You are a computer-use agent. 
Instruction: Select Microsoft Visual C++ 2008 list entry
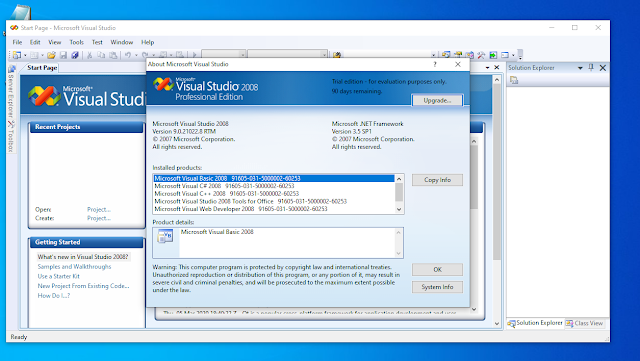point(274,194)
